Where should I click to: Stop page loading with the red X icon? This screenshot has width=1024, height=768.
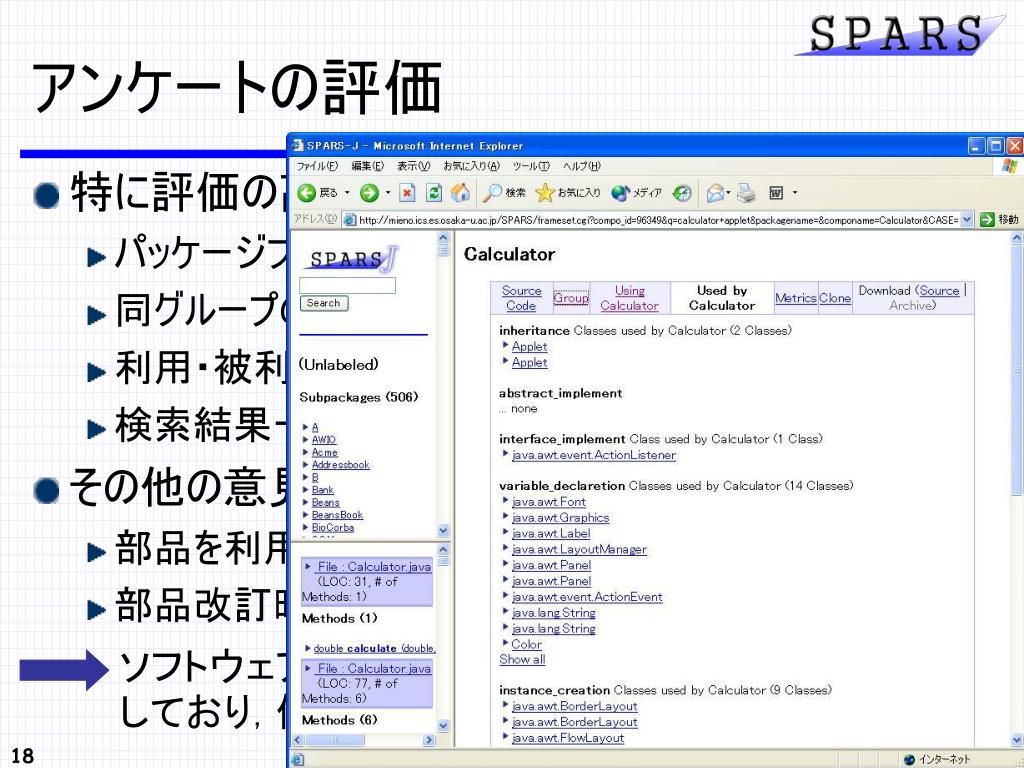408,193
